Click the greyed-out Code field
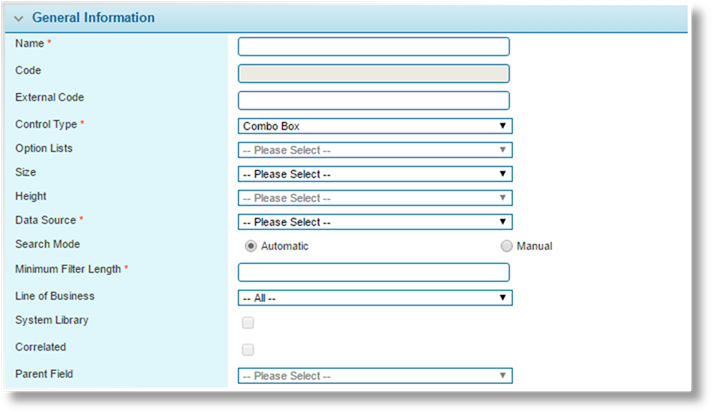This screenshot has height=412, width=712. coord(374,74)
